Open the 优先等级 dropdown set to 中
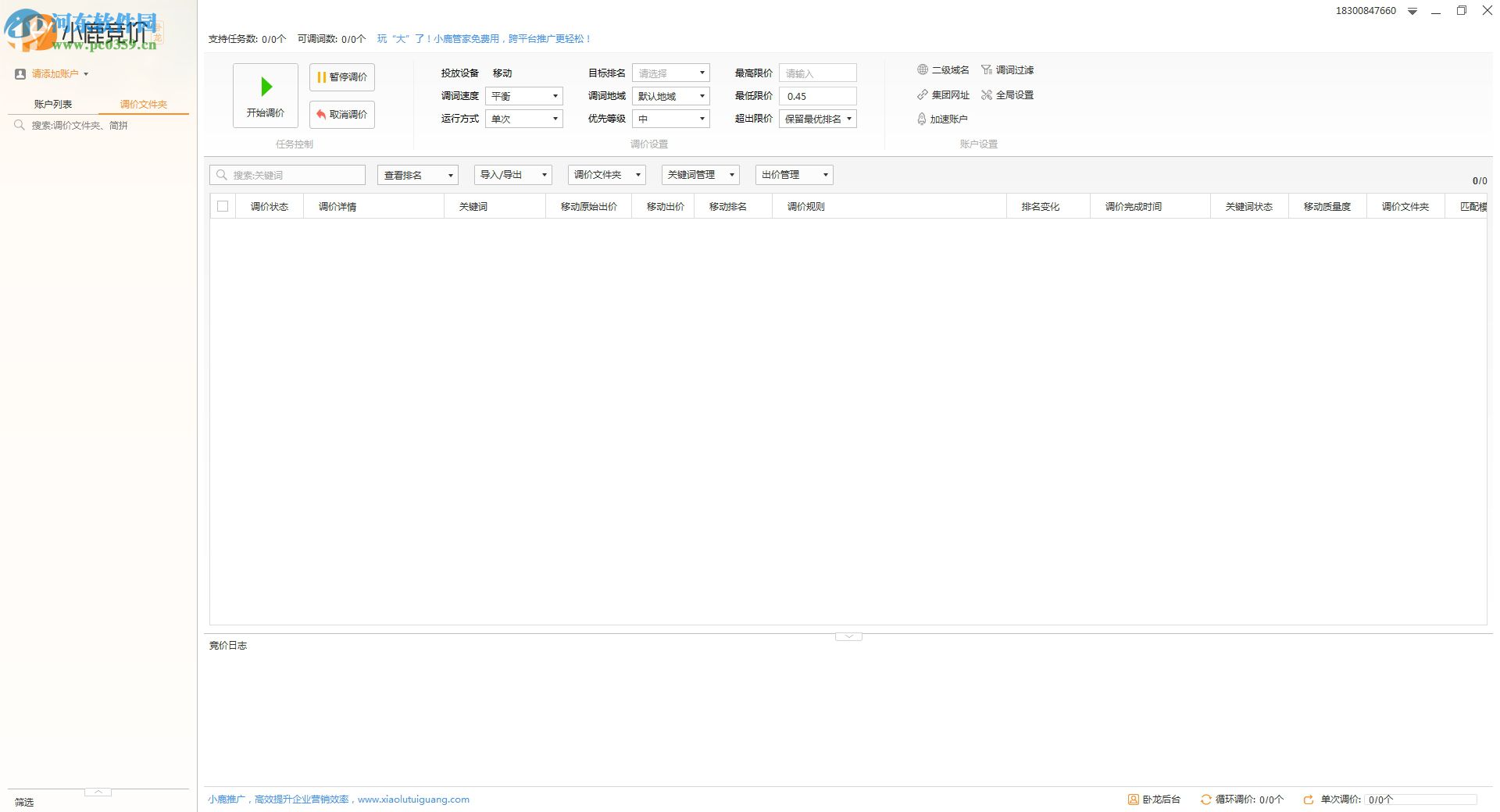Viewport: 1500px width, 812px height. pyautogui.click(x=671, y=119)
